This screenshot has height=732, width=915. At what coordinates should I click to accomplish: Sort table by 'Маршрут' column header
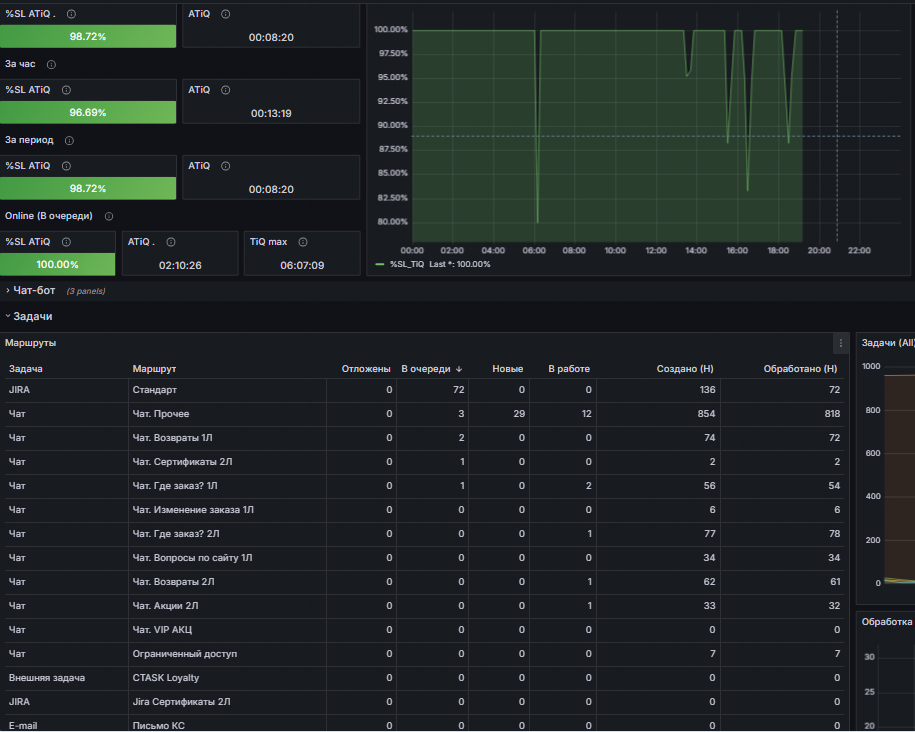(154, 369)
